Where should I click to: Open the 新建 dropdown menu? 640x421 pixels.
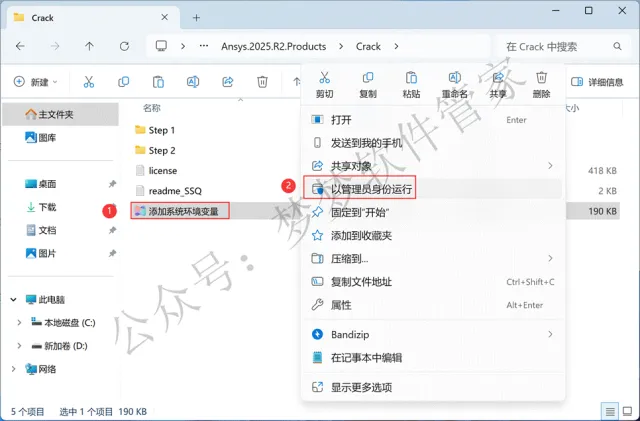click(36, 82)
